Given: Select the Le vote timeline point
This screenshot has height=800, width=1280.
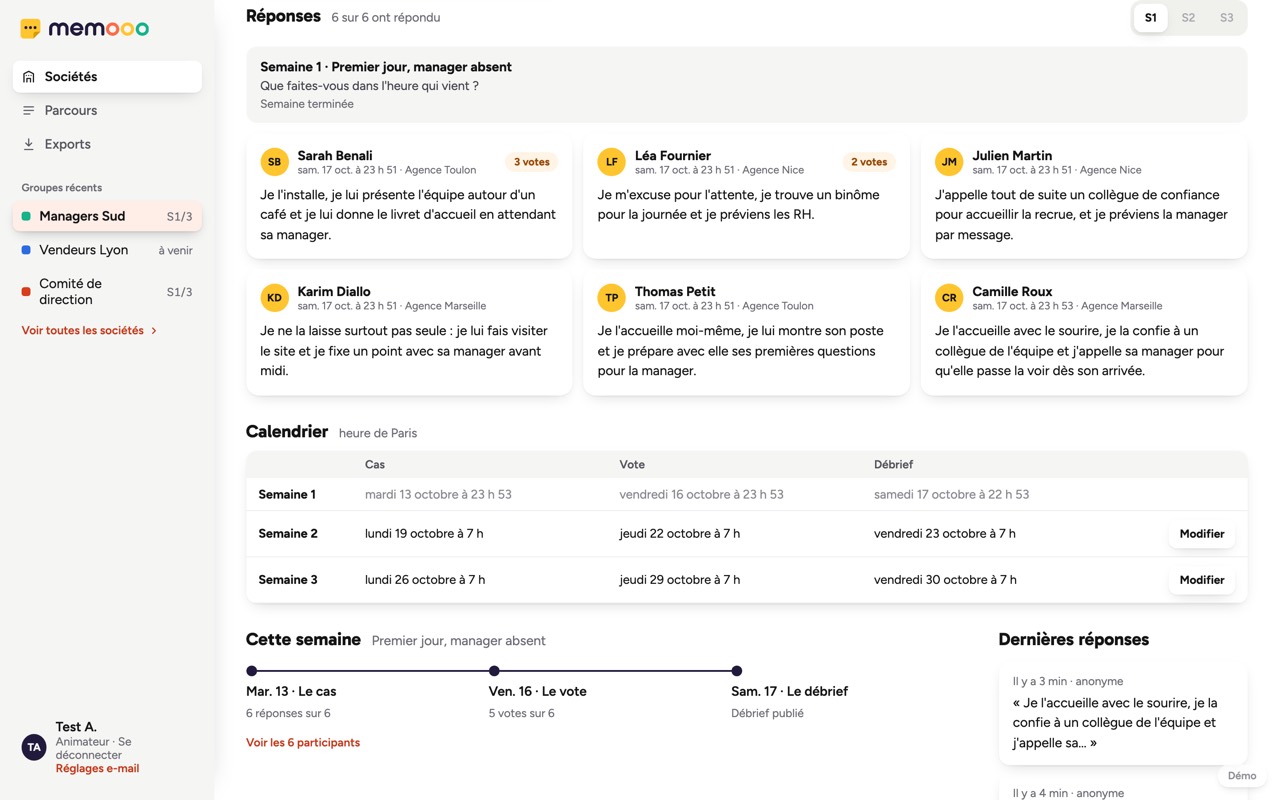Looking at the screenshot, I should [x=494, y=671].
